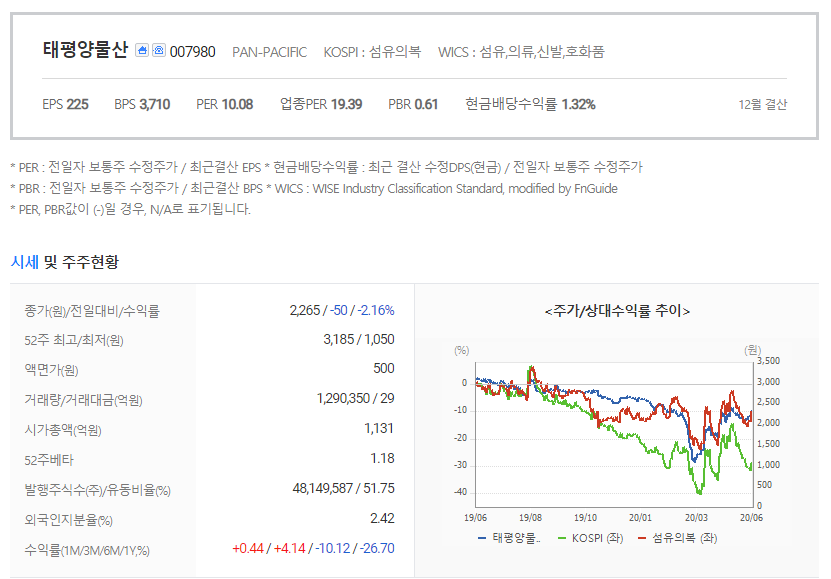Click market cap value 1,131
This screenshot has height=579, width=831.
(379, 429)
